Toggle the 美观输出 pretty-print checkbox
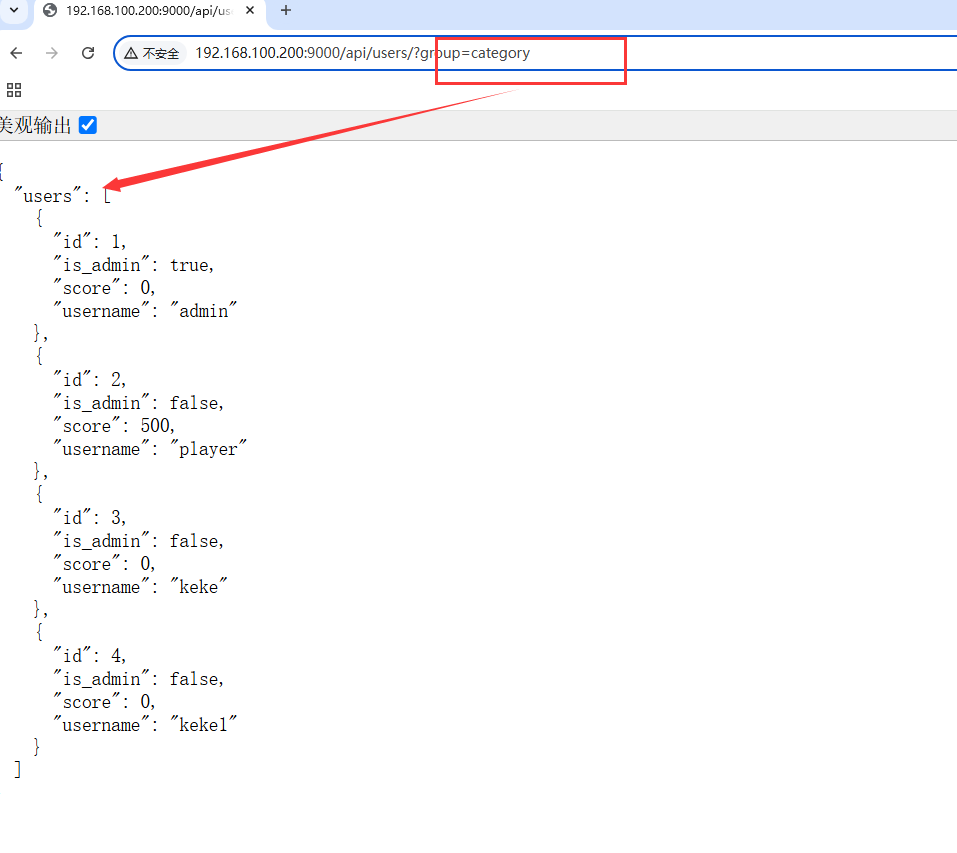 click(88, 125)
